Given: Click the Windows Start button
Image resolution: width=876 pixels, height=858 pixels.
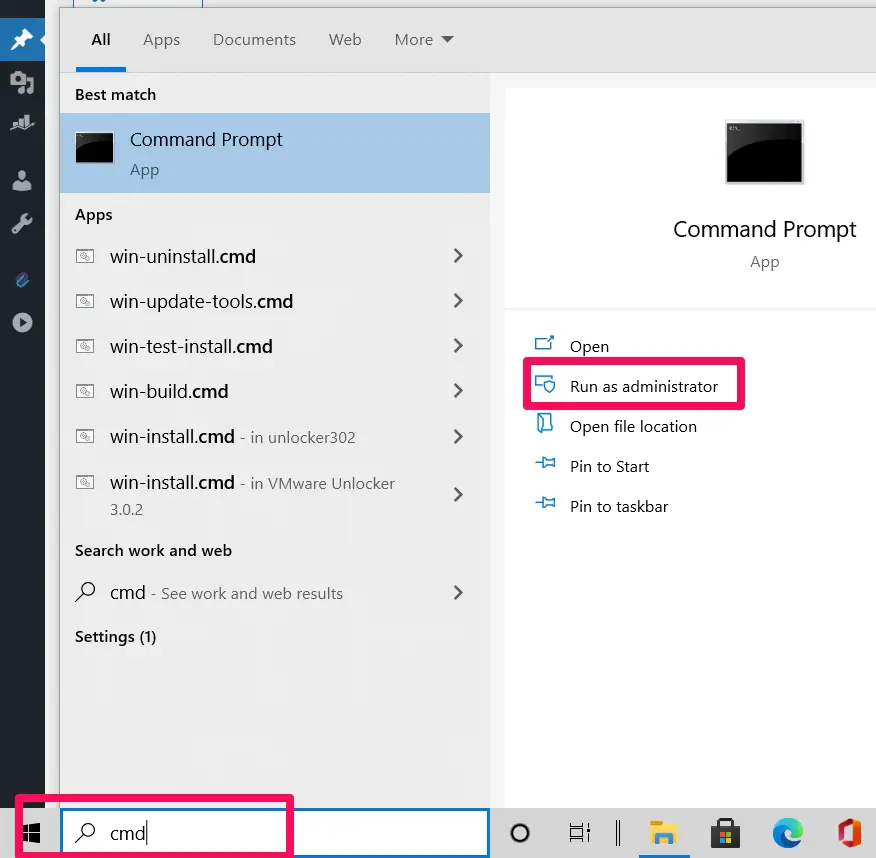Looking at the screenshot, I should (x=32, y=833).
